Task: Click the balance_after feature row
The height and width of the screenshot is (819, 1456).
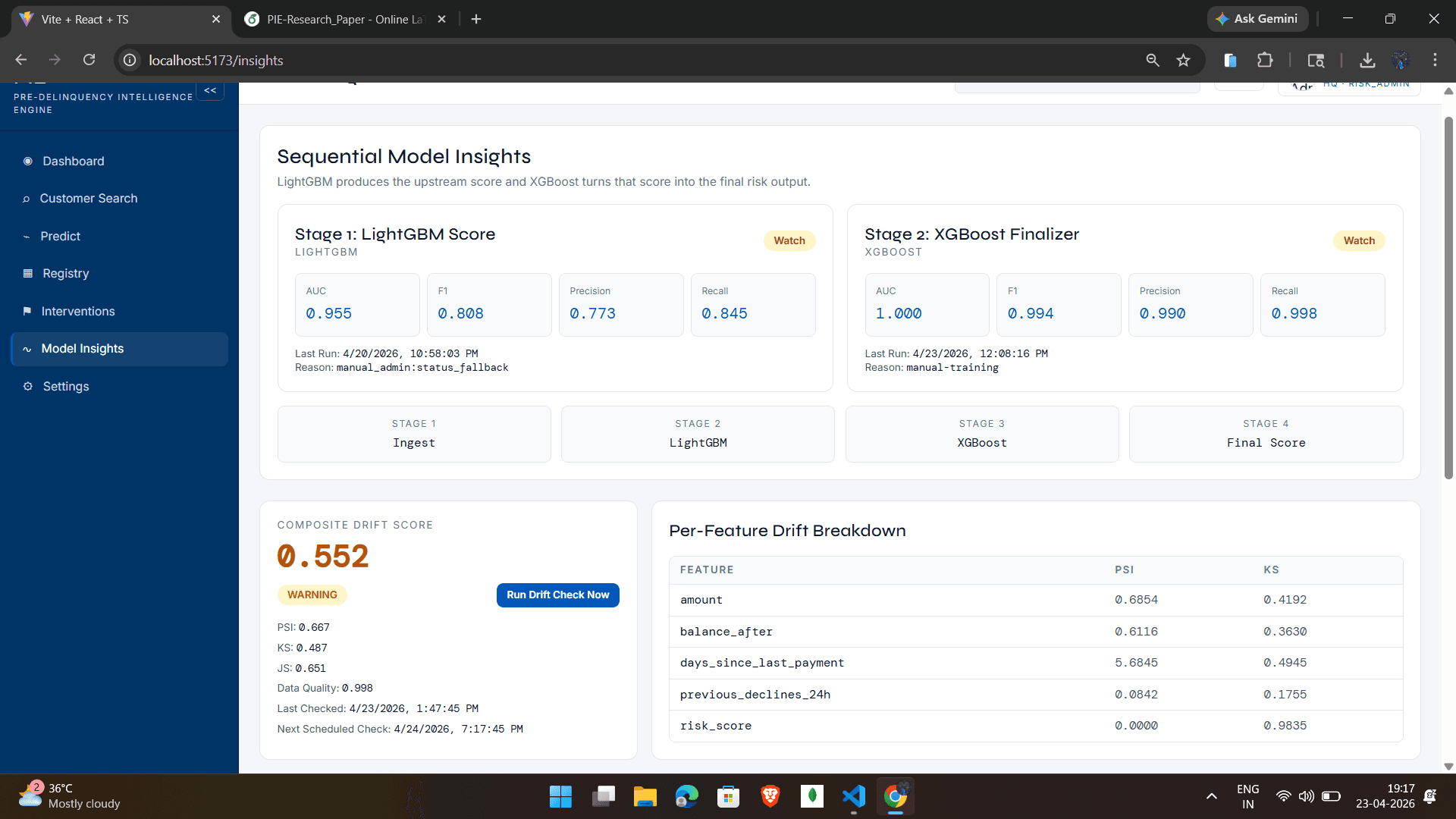Action: click(1036, 632)
